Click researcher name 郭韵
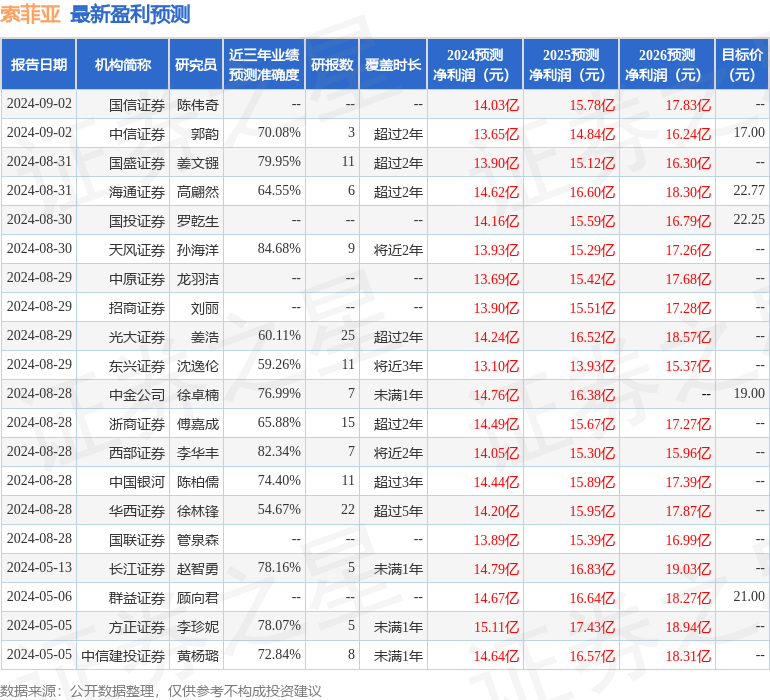 tap(205, 134)
